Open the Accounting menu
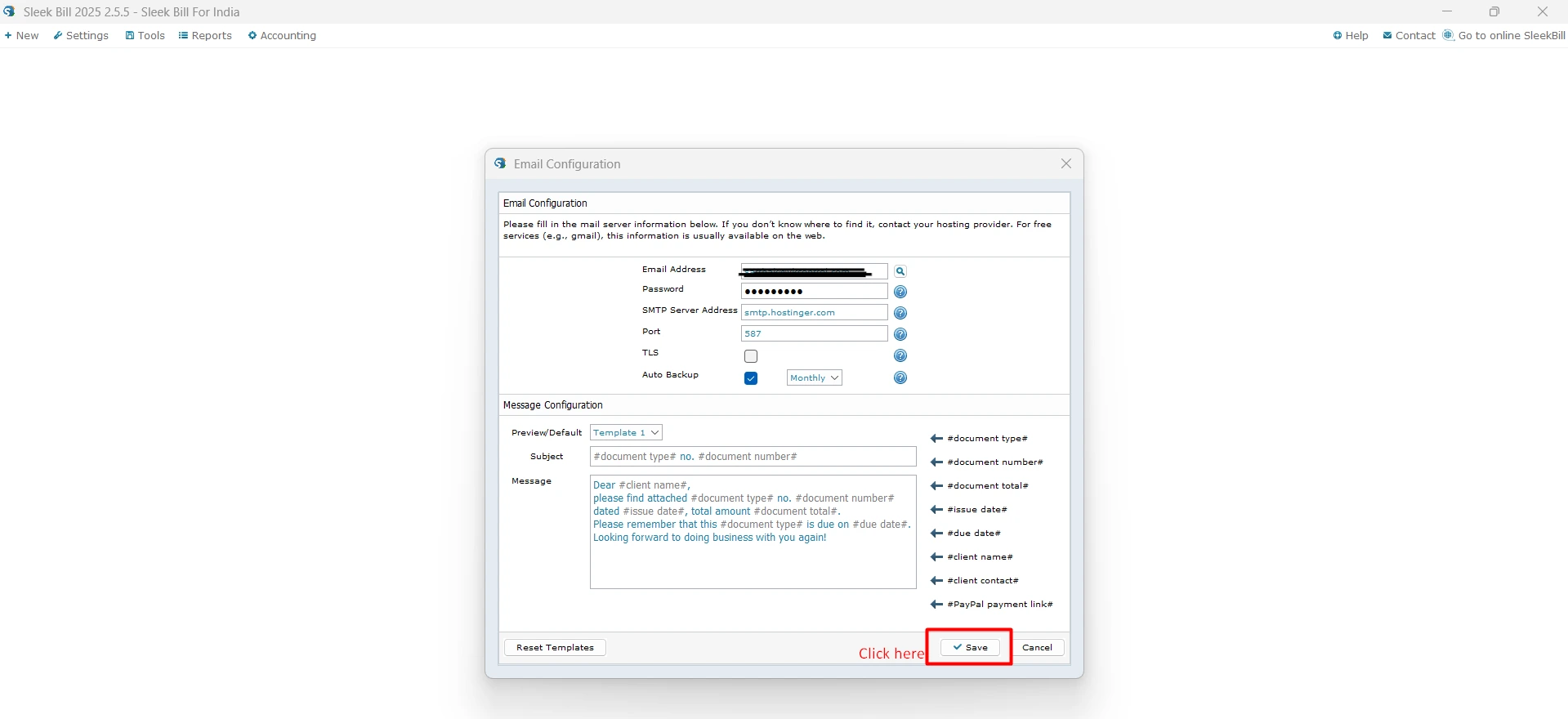Screen dimensions: 1568x719 [282, 36]
